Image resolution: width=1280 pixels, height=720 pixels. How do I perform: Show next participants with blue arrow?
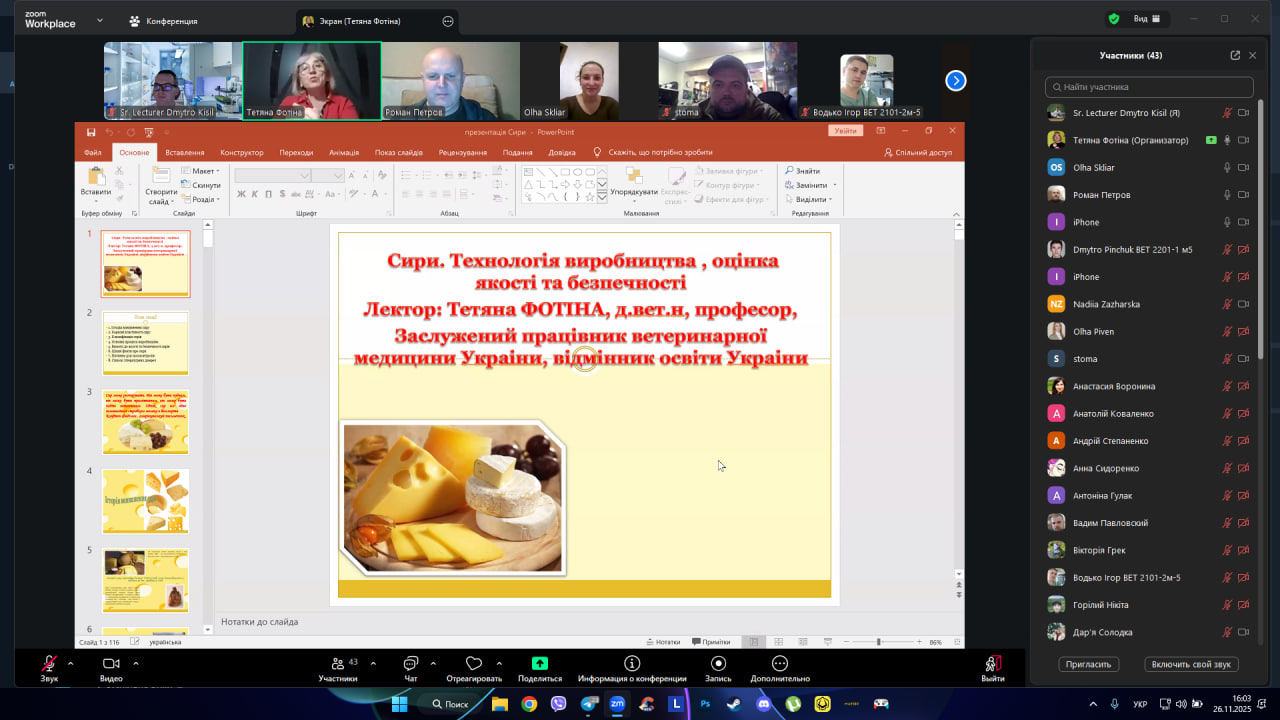tap(956, 81)
